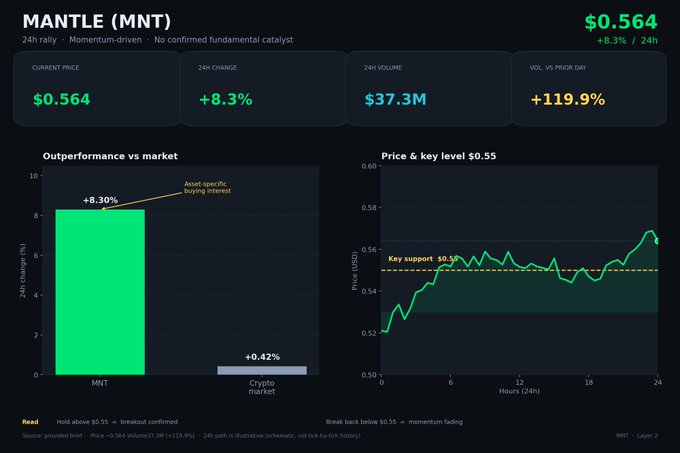Click the 'Hours (24h)' axis label
This screenshot has width=680, height=453.
pyautogui.click(x=520, y=391)
